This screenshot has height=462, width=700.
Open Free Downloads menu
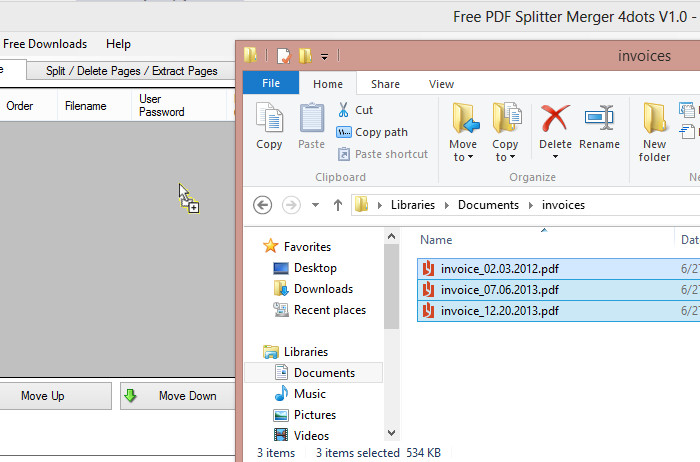click(x=45, y=44)
